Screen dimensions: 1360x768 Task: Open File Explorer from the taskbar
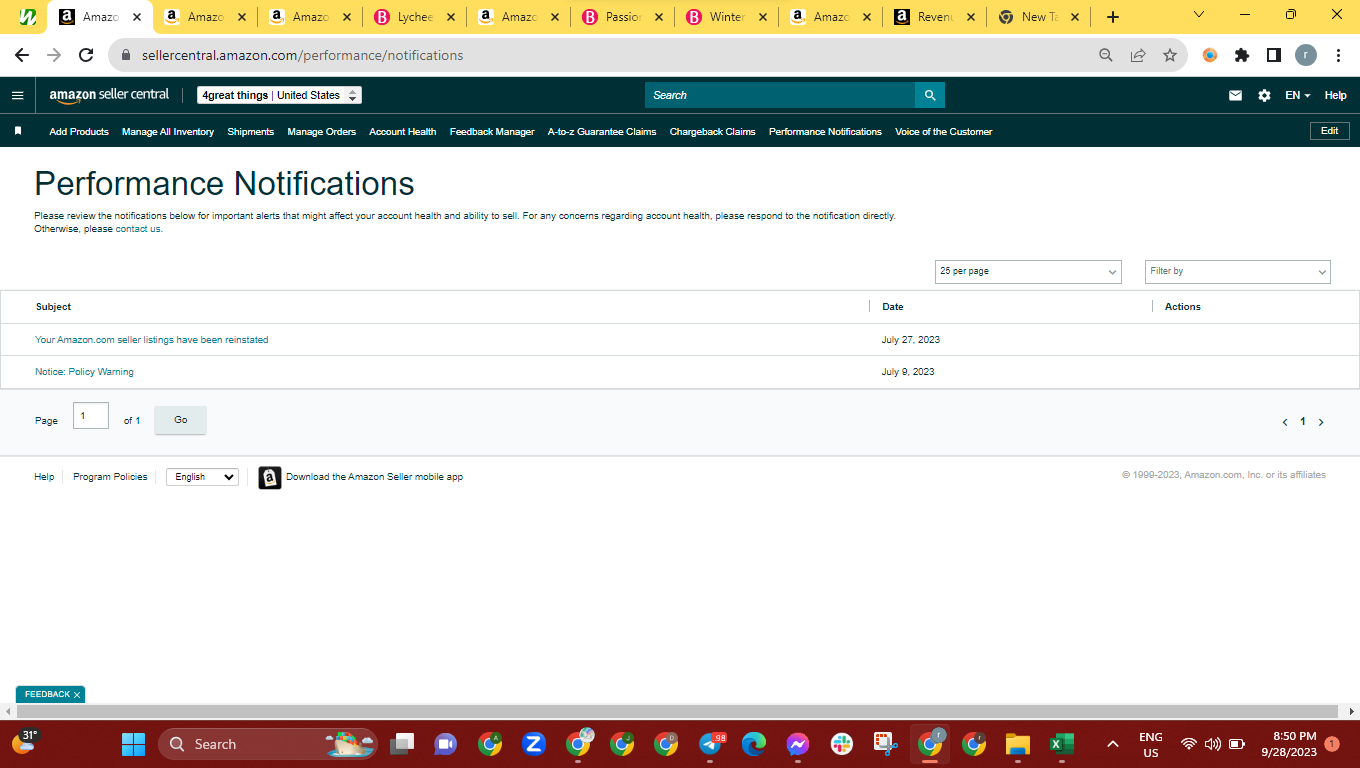[x=1017, y=744]
